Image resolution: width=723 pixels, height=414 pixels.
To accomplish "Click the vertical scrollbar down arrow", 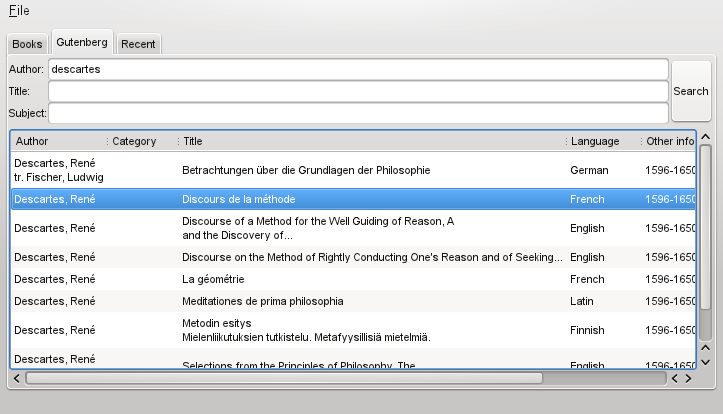I will (x=705, y=361).
